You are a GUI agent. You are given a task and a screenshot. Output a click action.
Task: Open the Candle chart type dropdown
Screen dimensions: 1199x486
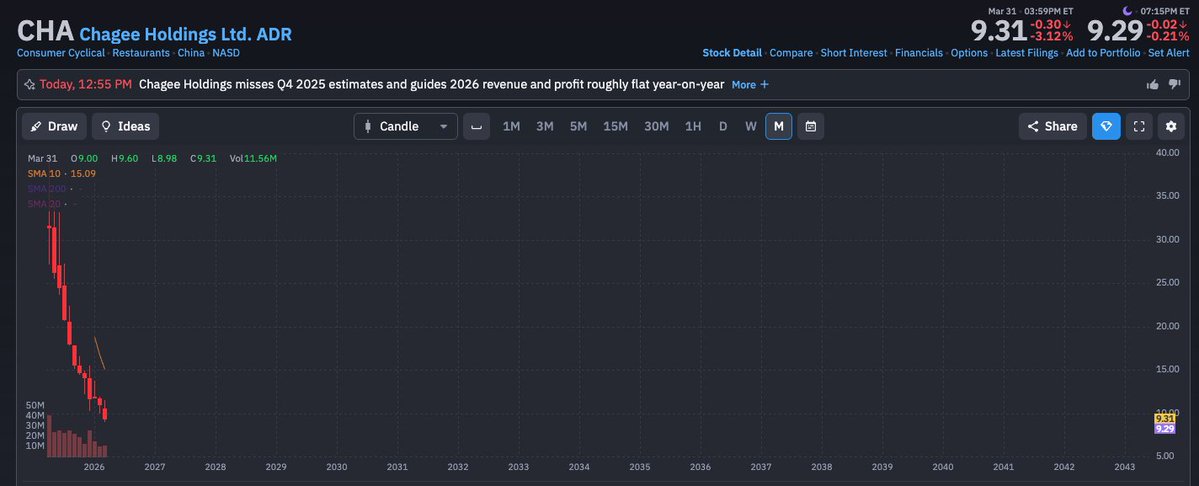(405, 126)
